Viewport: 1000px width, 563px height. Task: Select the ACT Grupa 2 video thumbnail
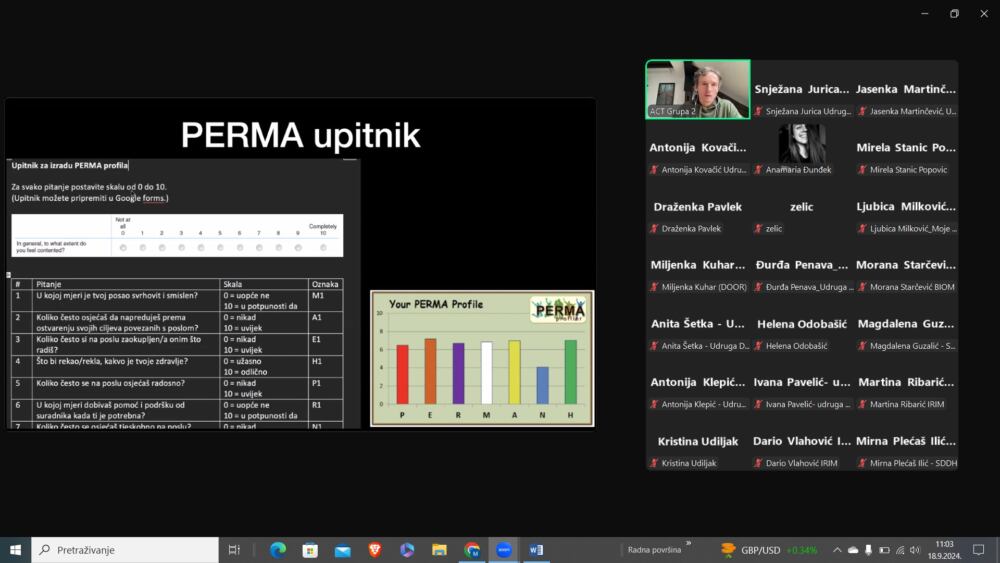[x=698, y=89]
